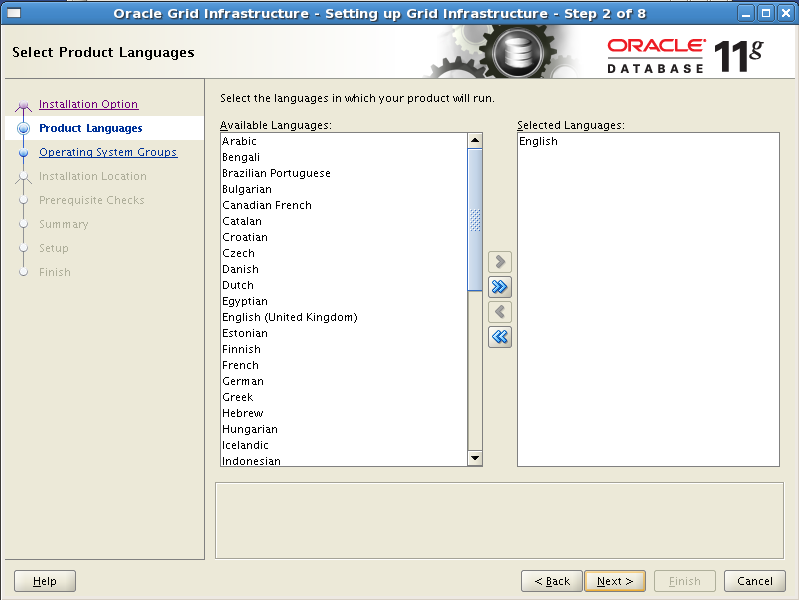Choose Icelandic language entry
This screenshot has width=799, height=600.
pyautogui.click(x=344, y=445)
